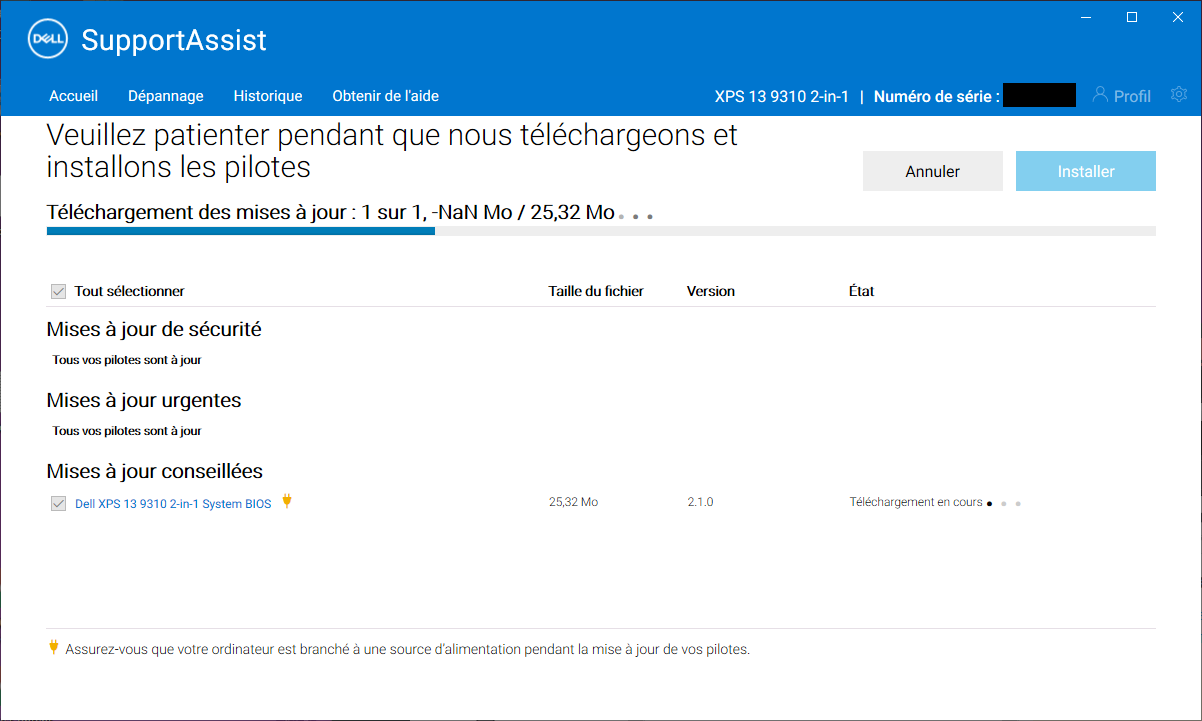1202x721 pixels.
Task: Uncheck the Dell XPS 13 BIOS checkbox
Action: [x=58, y=503]
